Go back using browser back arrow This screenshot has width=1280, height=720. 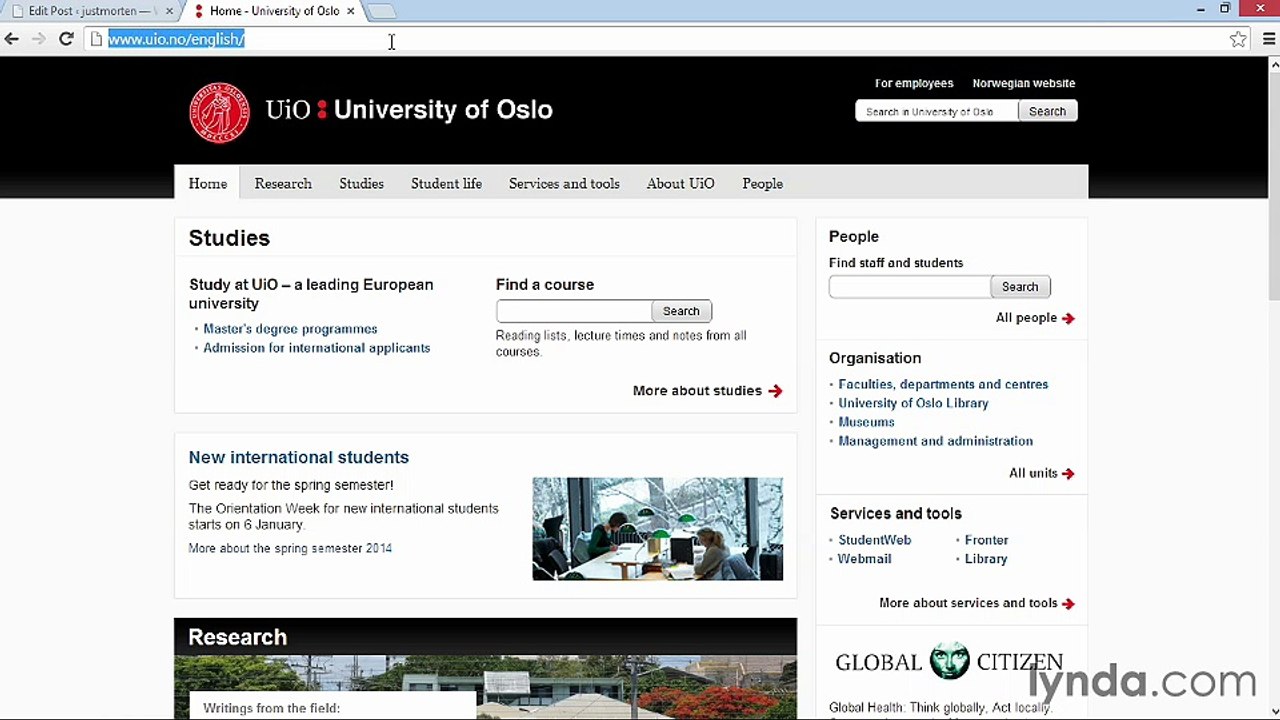pyautogui.click(x=12, y=39)
